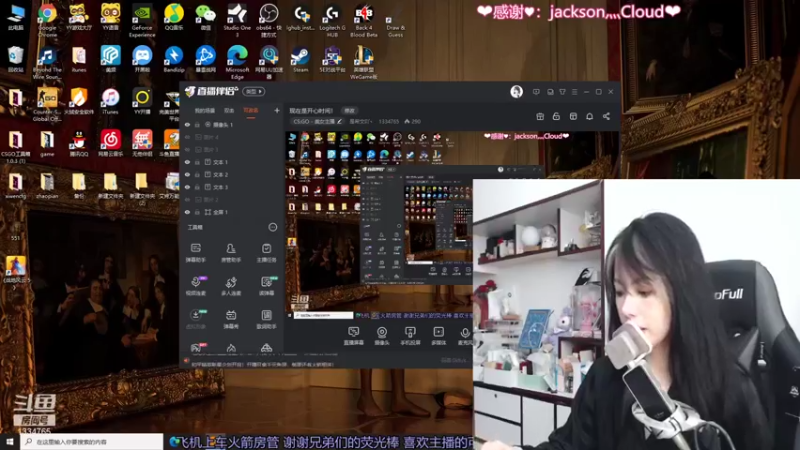
Task: Open the iTunes desktop shortcut
Action: click(x=110, y=101)
